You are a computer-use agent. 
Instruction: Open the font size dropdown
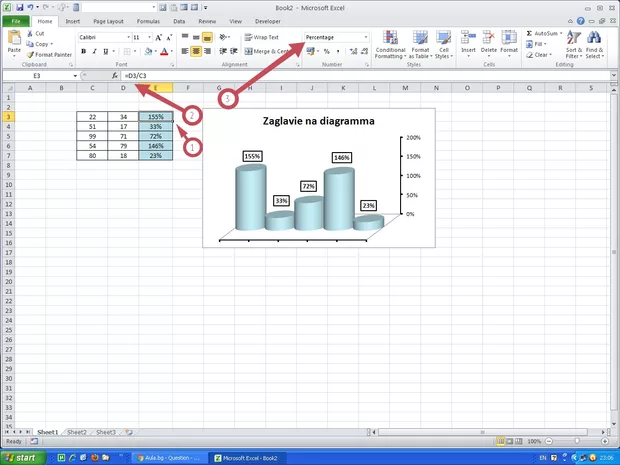(149, 37)
